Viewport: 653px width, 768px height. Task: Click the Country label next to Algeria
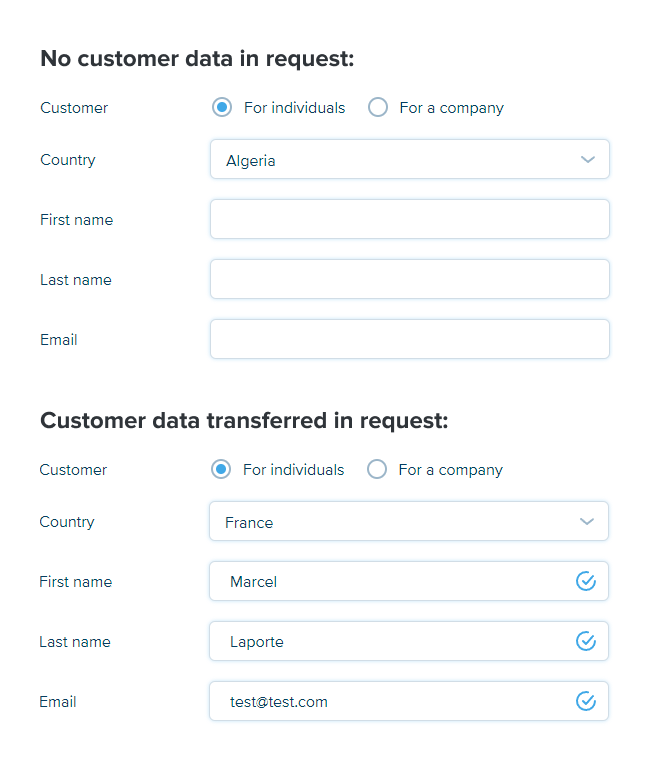pos(68,160)
